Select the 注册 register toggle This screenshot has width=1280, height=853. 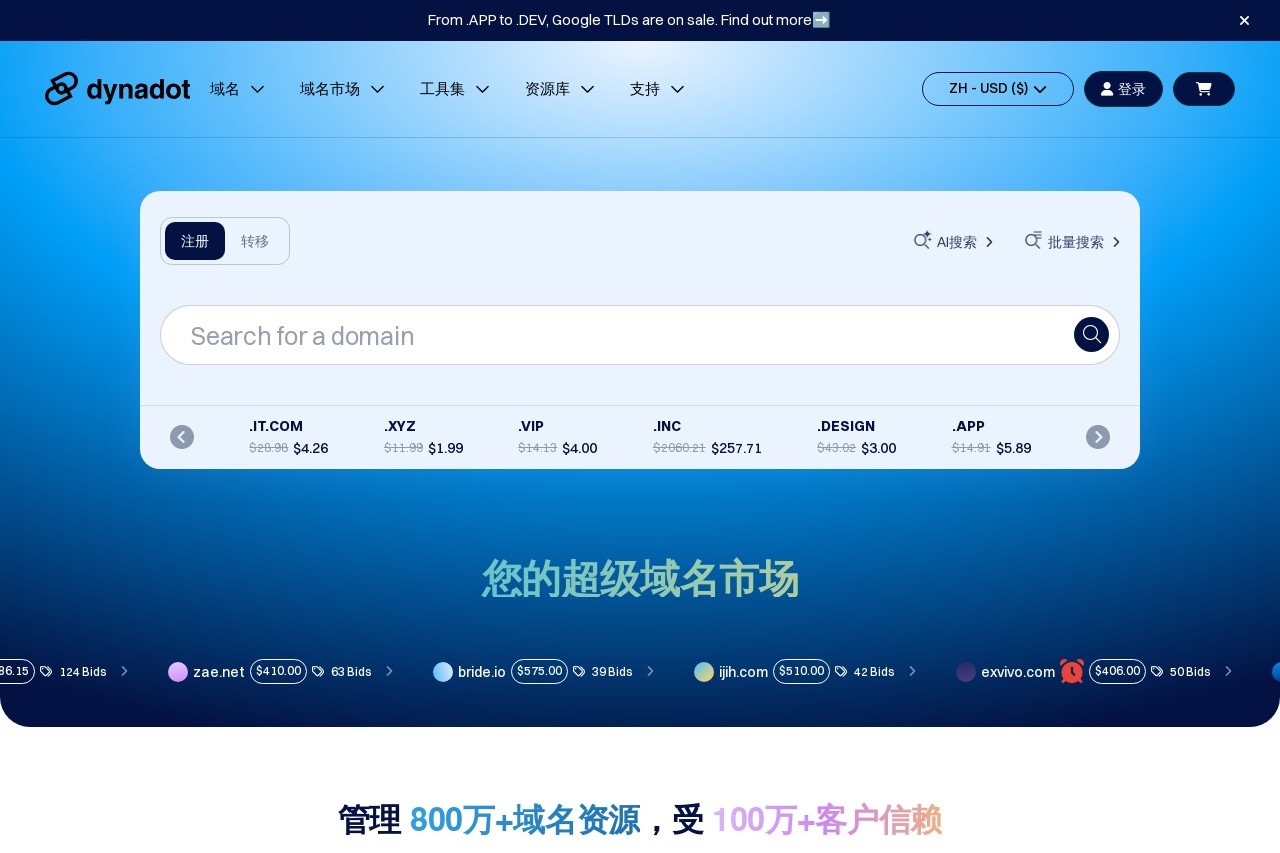coord(195,241)
